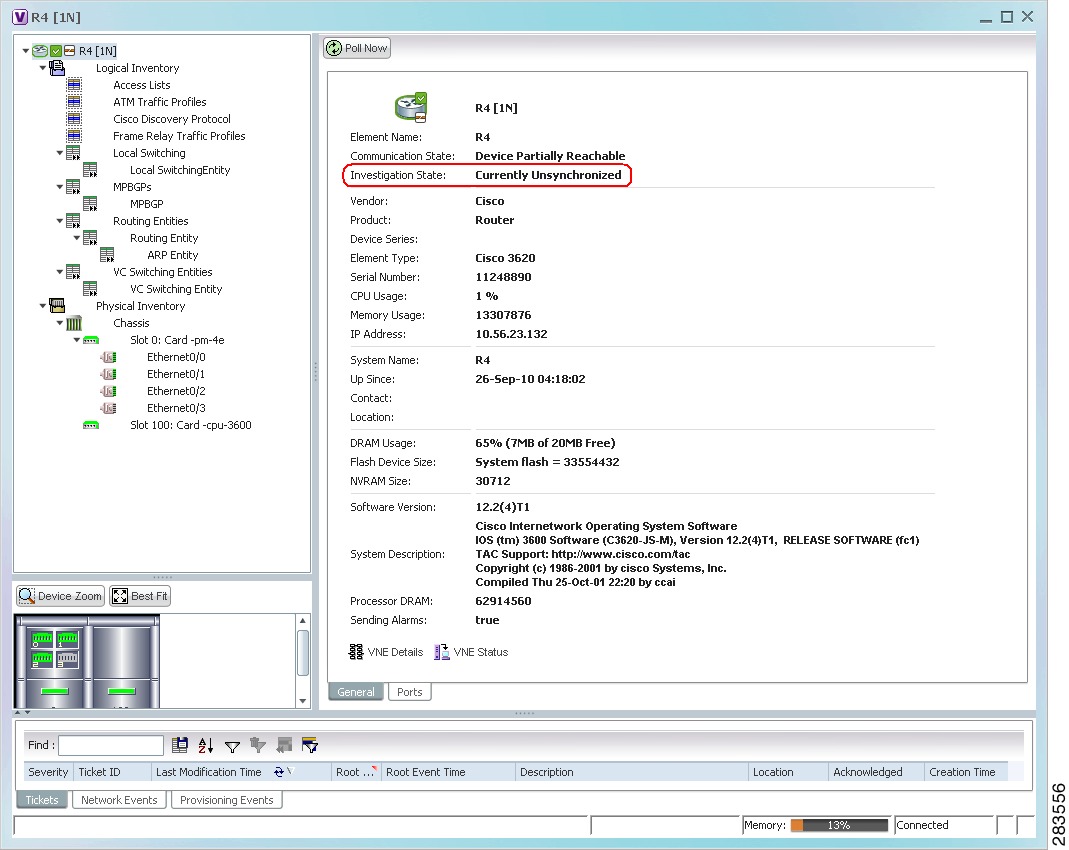1069x850 pixels.
Task: Click the Cisco Discovery Protocol table icon
Action: pos(74,119)
